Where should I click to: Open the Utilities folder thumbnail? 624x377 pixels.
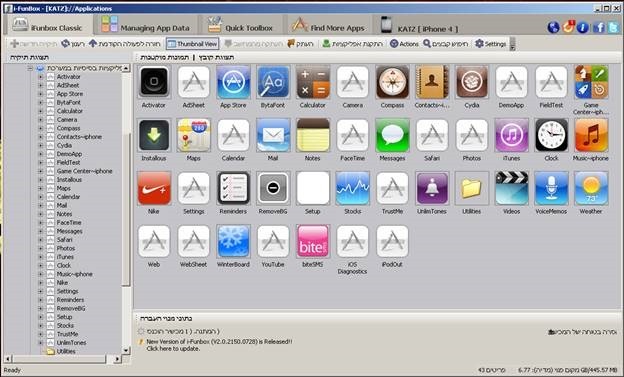pyautogui.click(x=472, y=188)
